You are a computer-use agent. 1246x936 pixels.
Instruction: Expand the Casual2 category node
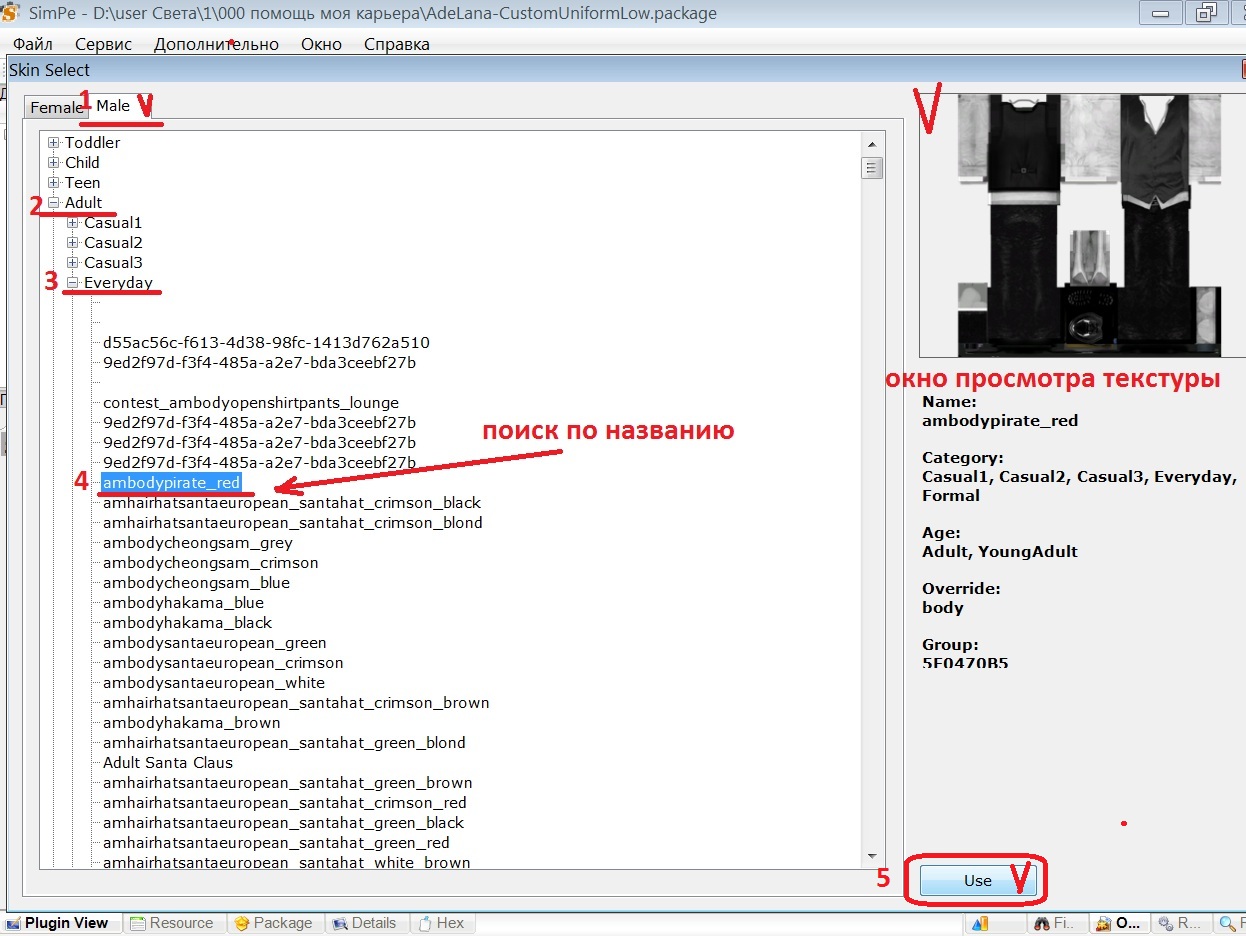point(73,243)
